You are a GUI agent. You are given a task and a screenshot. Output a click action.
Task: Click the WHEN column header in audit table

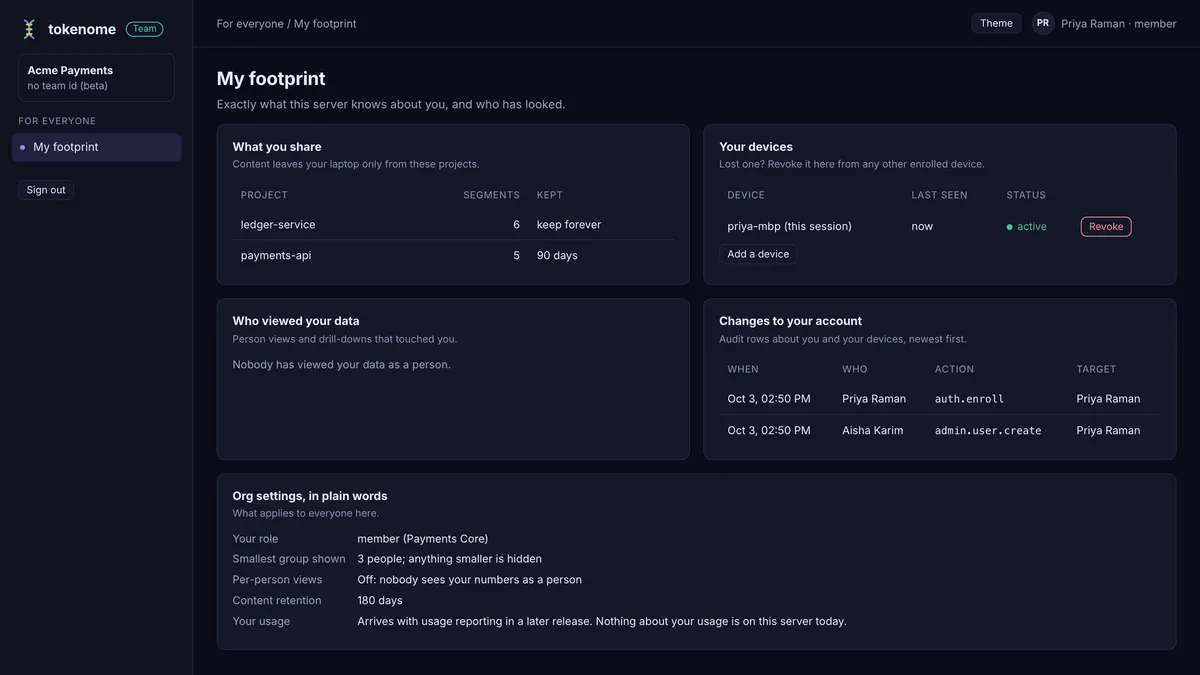[x=743, y=369]
